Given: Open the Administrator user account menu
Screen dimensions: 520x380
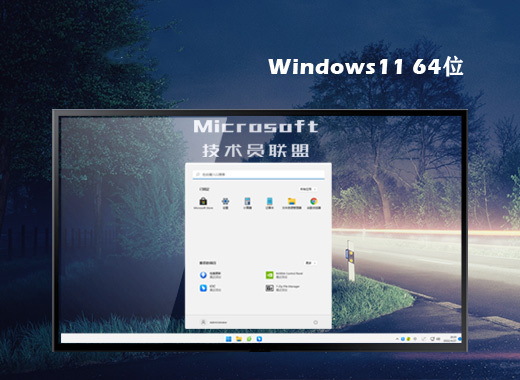Looking at the screenshot, I should point(214,322).
